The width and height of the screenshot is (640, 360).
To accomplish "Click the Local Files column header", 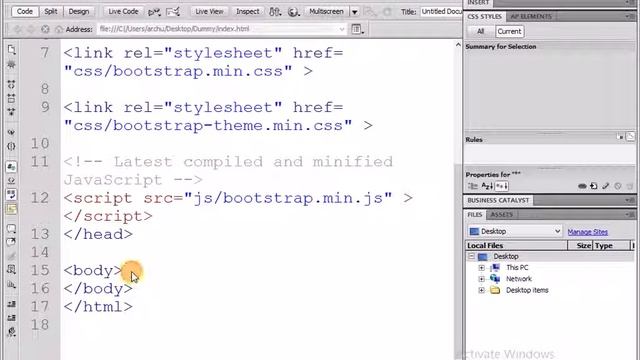I will tap(517, 246).
